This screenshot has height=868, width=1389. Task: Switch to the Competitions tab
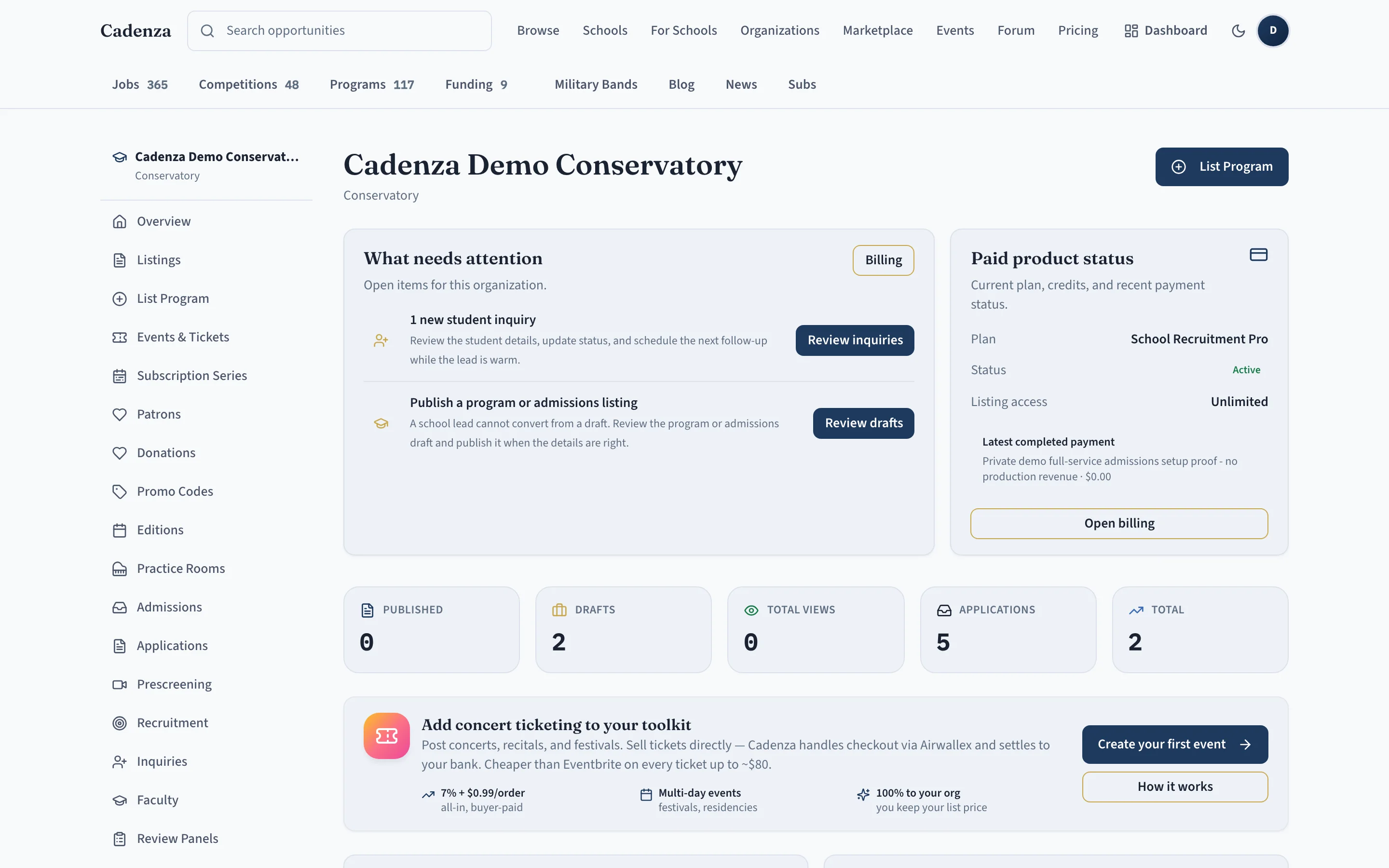click(248, 84)
